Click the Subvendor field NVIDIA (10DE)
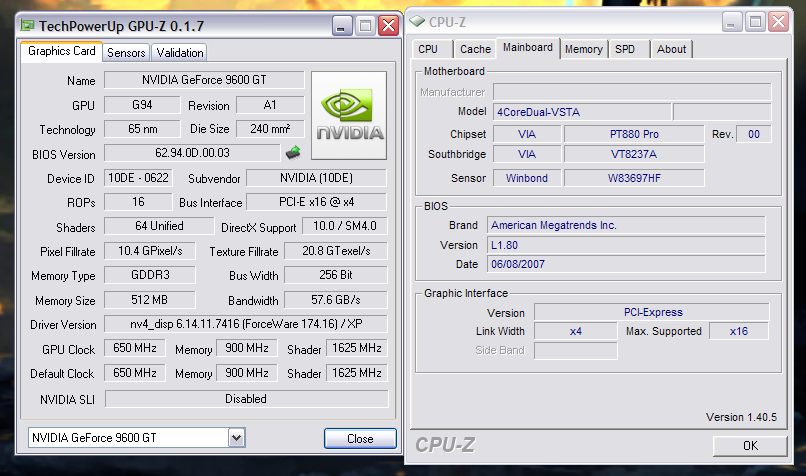This screenshot has height=476, width=806. [x=317, y=178]
